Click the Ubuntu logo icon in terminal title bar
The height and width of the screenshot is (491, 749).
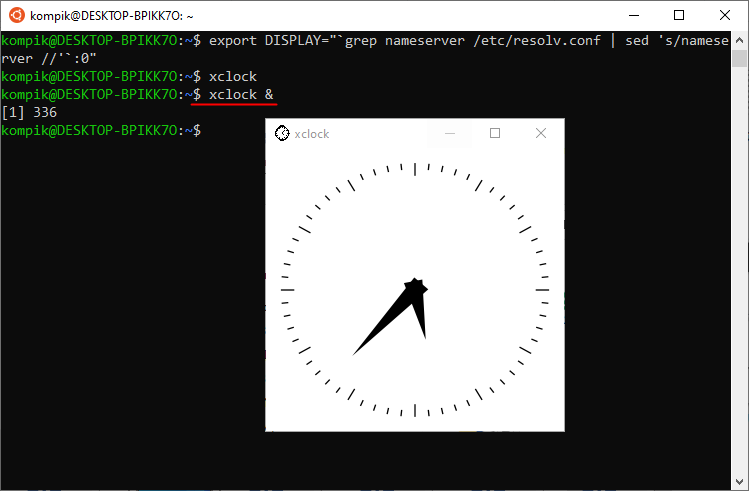[x=17, y=15]
